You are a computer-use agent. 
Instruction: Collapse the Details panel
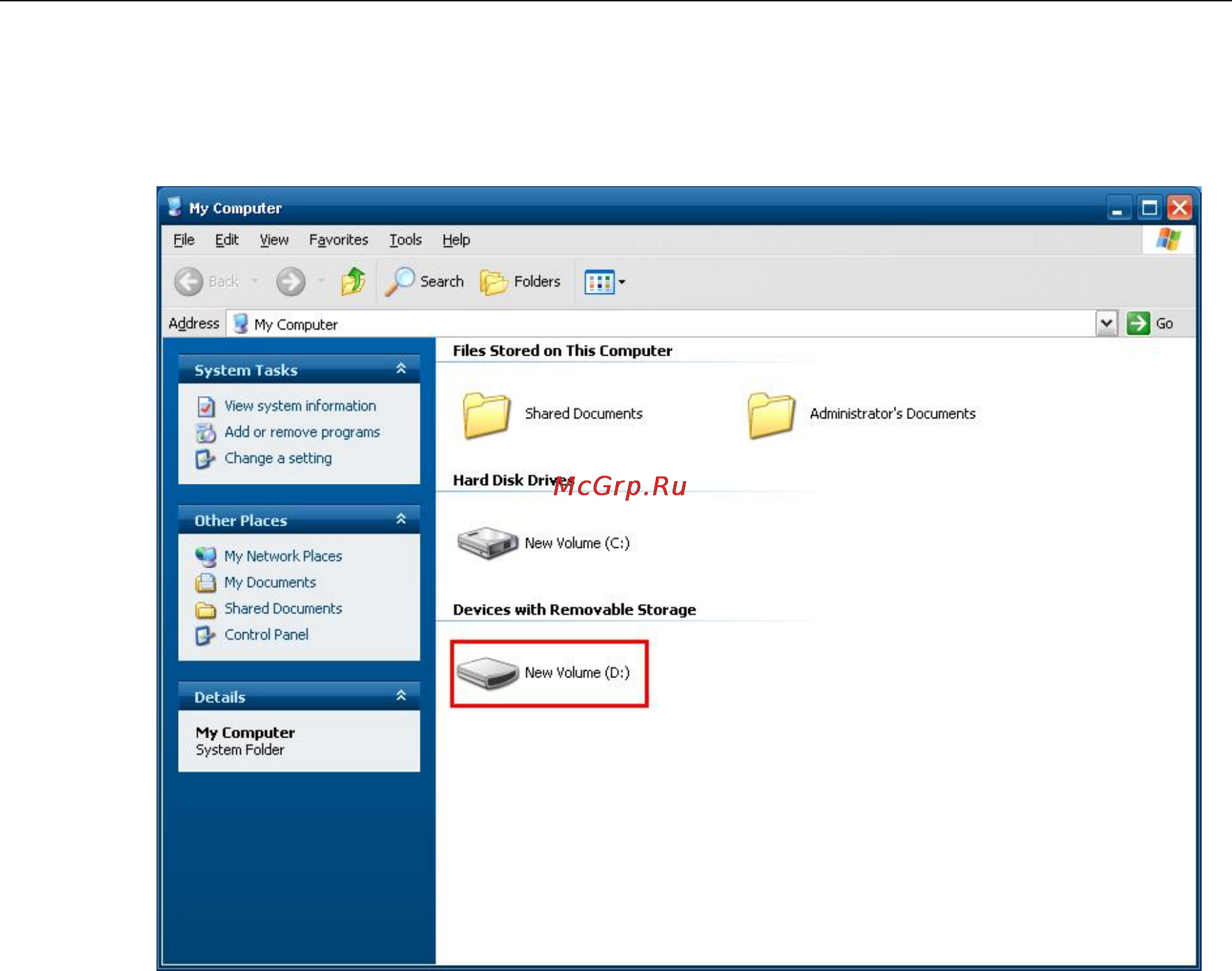click(x=401, y=696)
